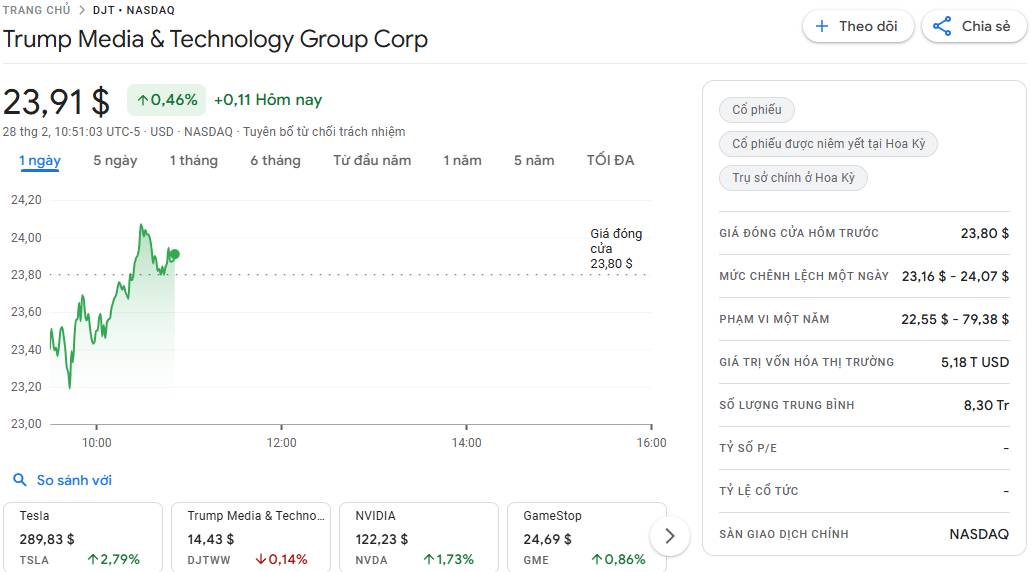This screenshot has width=1031, height=572.
Task: Click the Cổ phiếu tag chip
Action: 757,110
